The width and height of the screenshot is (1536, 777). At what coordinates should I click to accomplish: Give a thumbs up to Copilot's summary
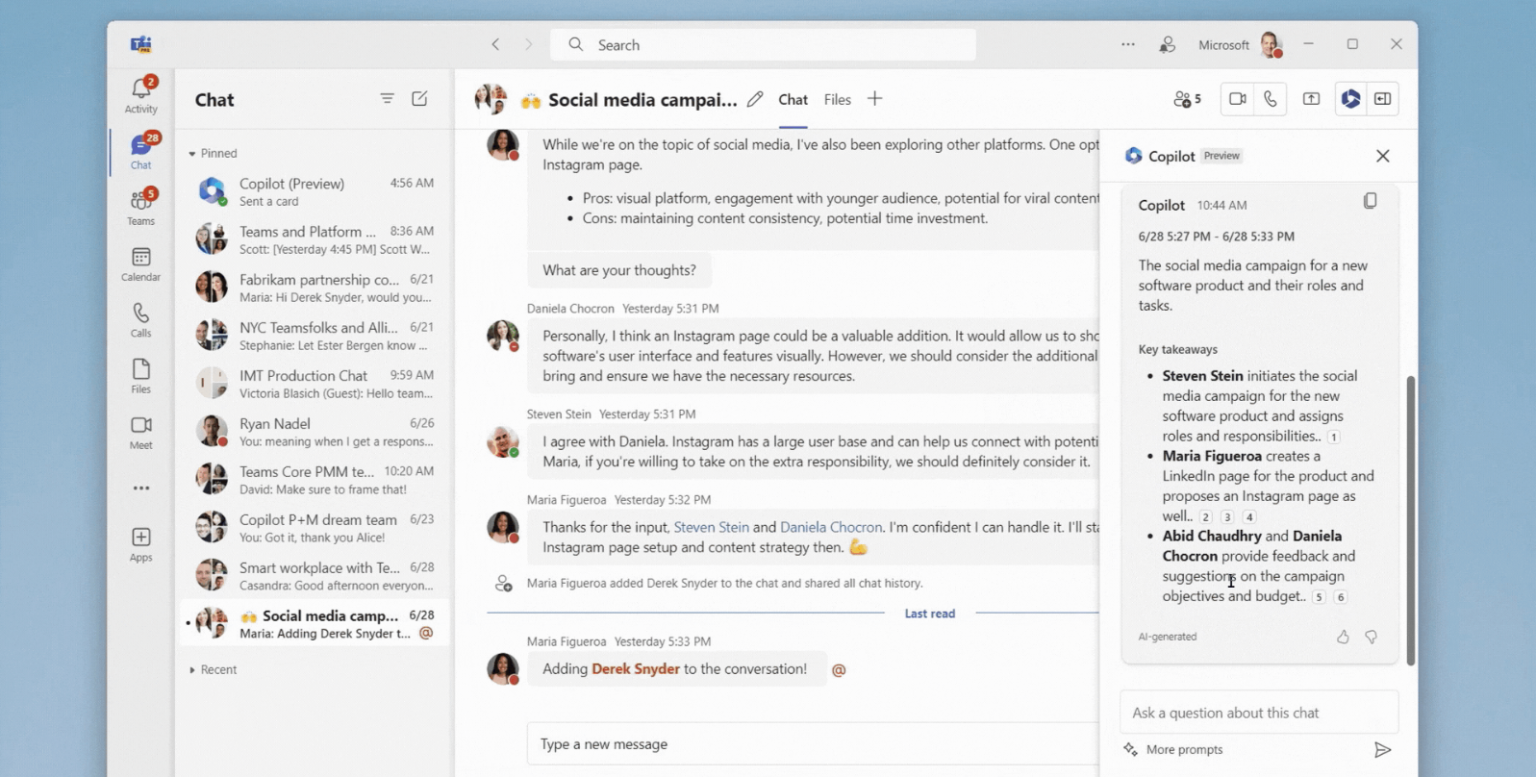[1343, 636]
